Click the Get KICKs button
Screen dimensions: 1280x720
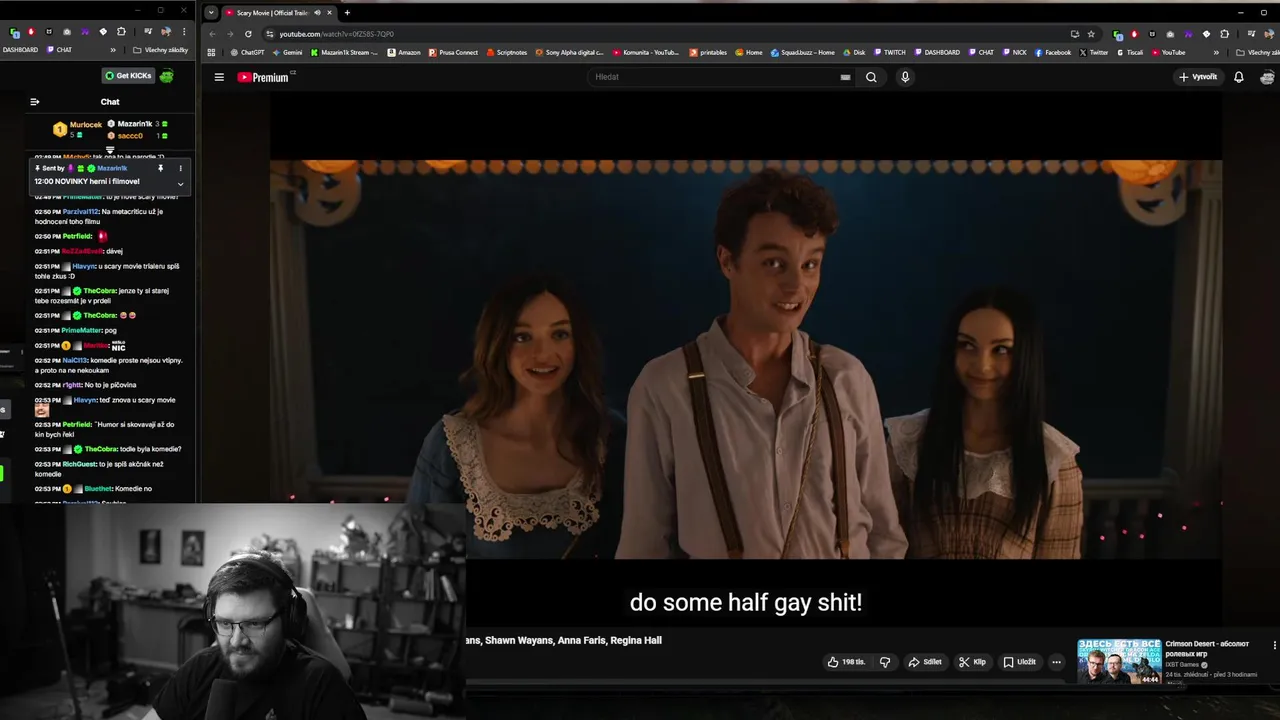(128, 76)
